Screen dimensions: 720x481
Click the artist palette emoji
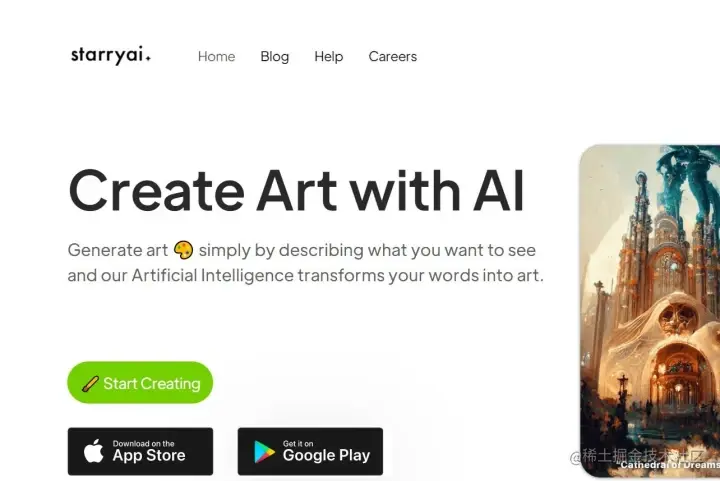point(183,250)
